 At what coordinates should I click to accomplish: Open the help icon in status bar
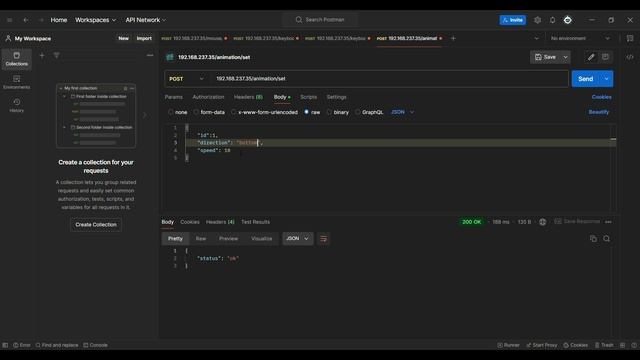point(634,345)
